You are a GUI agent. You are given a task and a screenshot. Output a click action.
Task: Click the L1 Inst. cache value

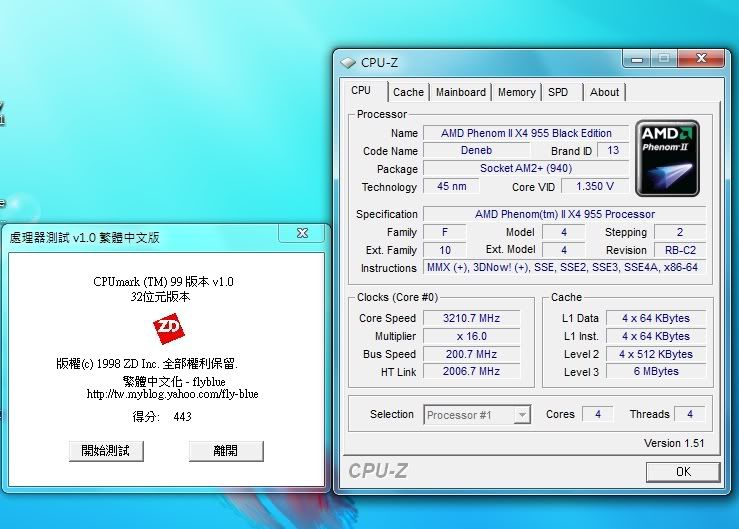[x=656, y=336]
